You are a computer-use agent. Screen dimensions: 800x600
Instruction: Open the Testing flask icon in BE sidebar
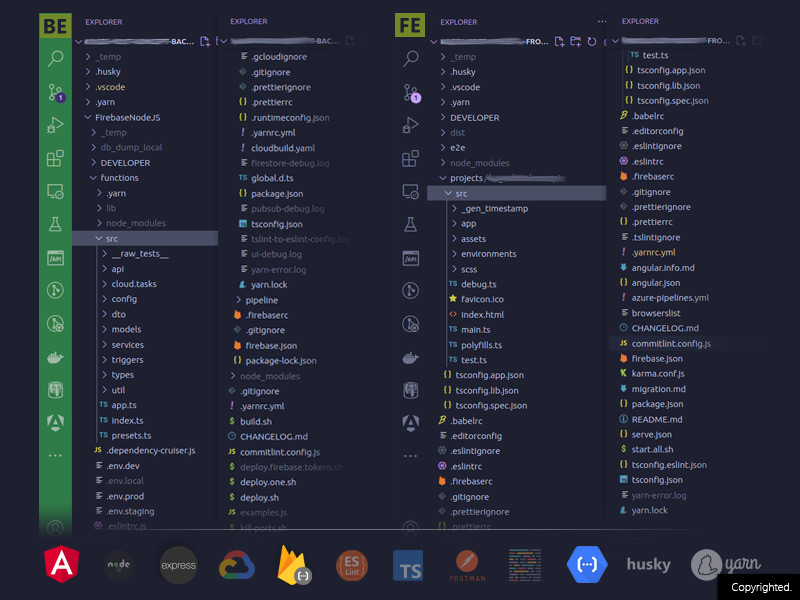(x=56, y=225)
